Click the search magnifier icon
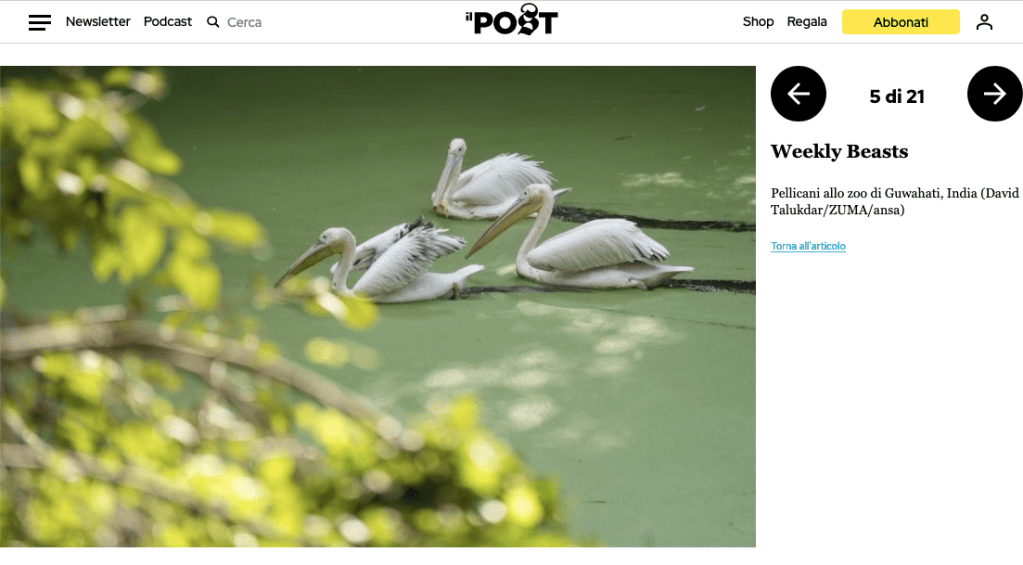This screenshot has width=1023, height=565. [213, 22]
